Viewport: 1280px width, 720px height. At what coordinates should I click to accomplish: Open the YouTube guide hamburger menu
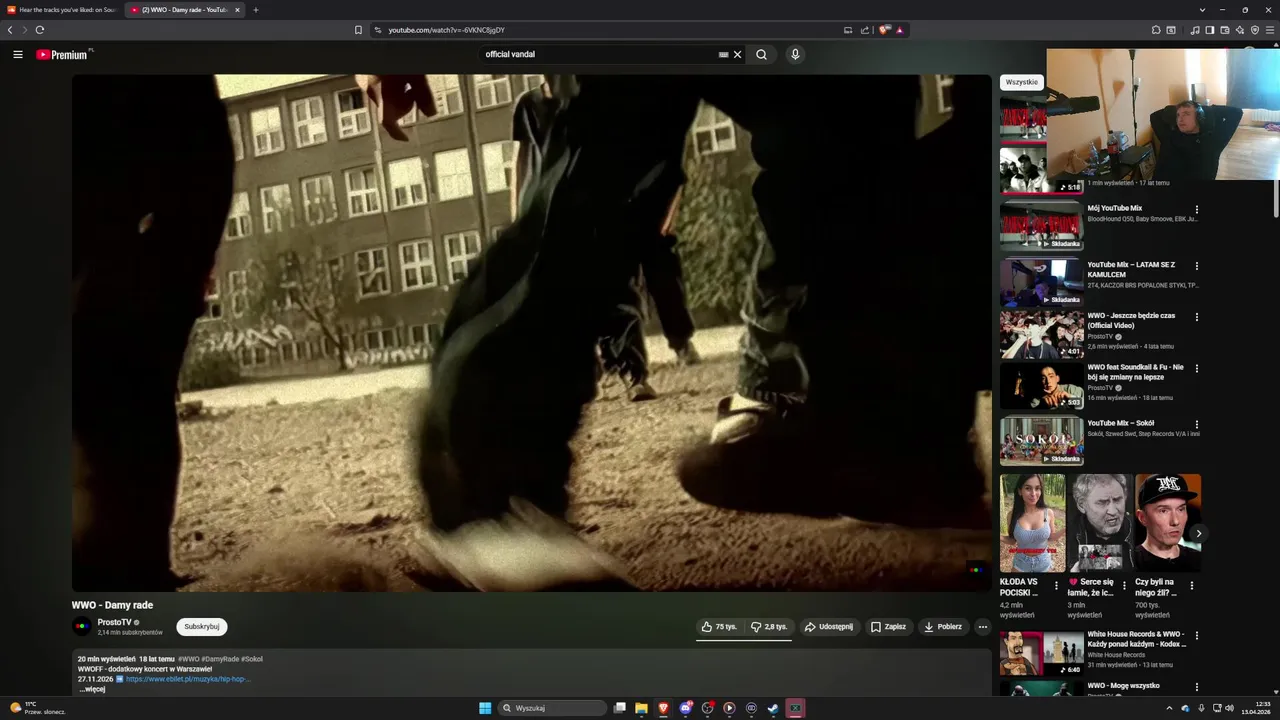click(x=18, y=54)
